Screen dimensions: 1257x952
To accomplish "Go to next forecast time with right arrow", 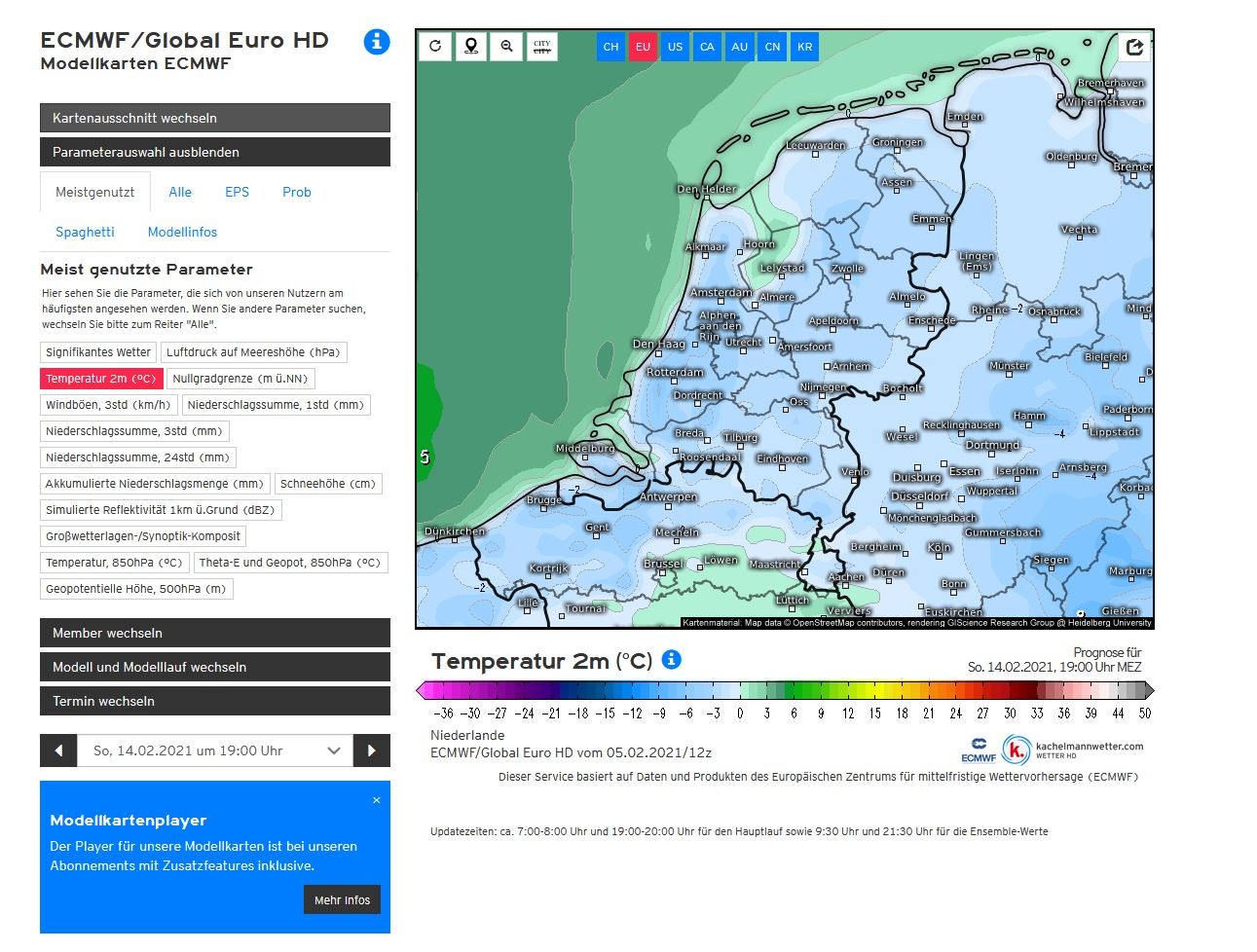I will tap(371, 751).
